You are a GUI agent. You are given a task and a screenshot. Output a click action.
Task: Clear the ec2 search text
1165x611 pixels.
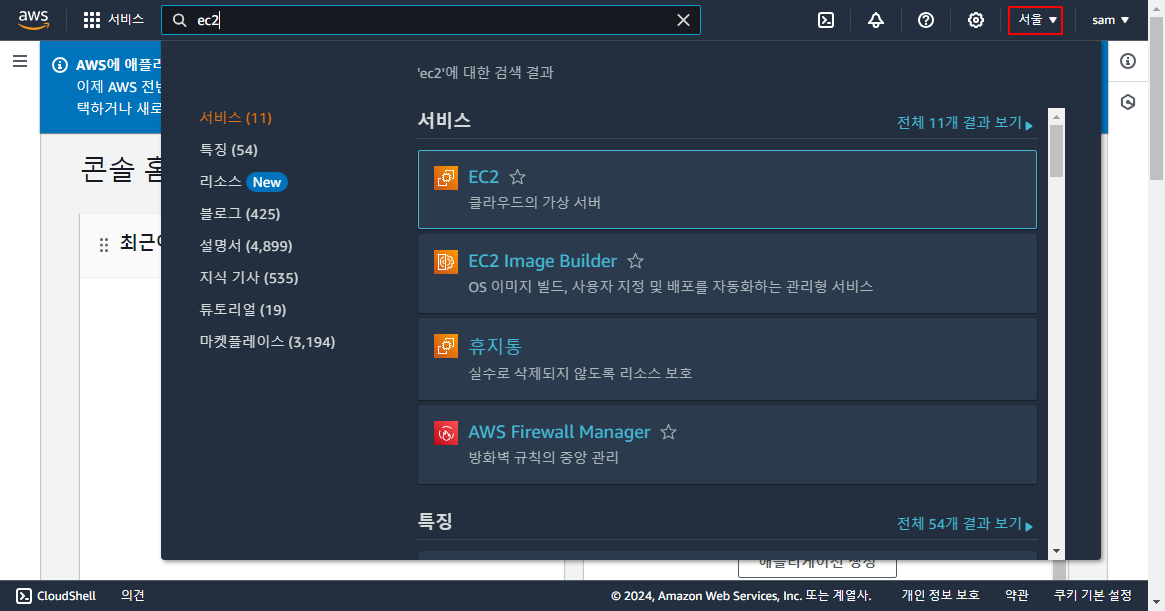[684, 20]
